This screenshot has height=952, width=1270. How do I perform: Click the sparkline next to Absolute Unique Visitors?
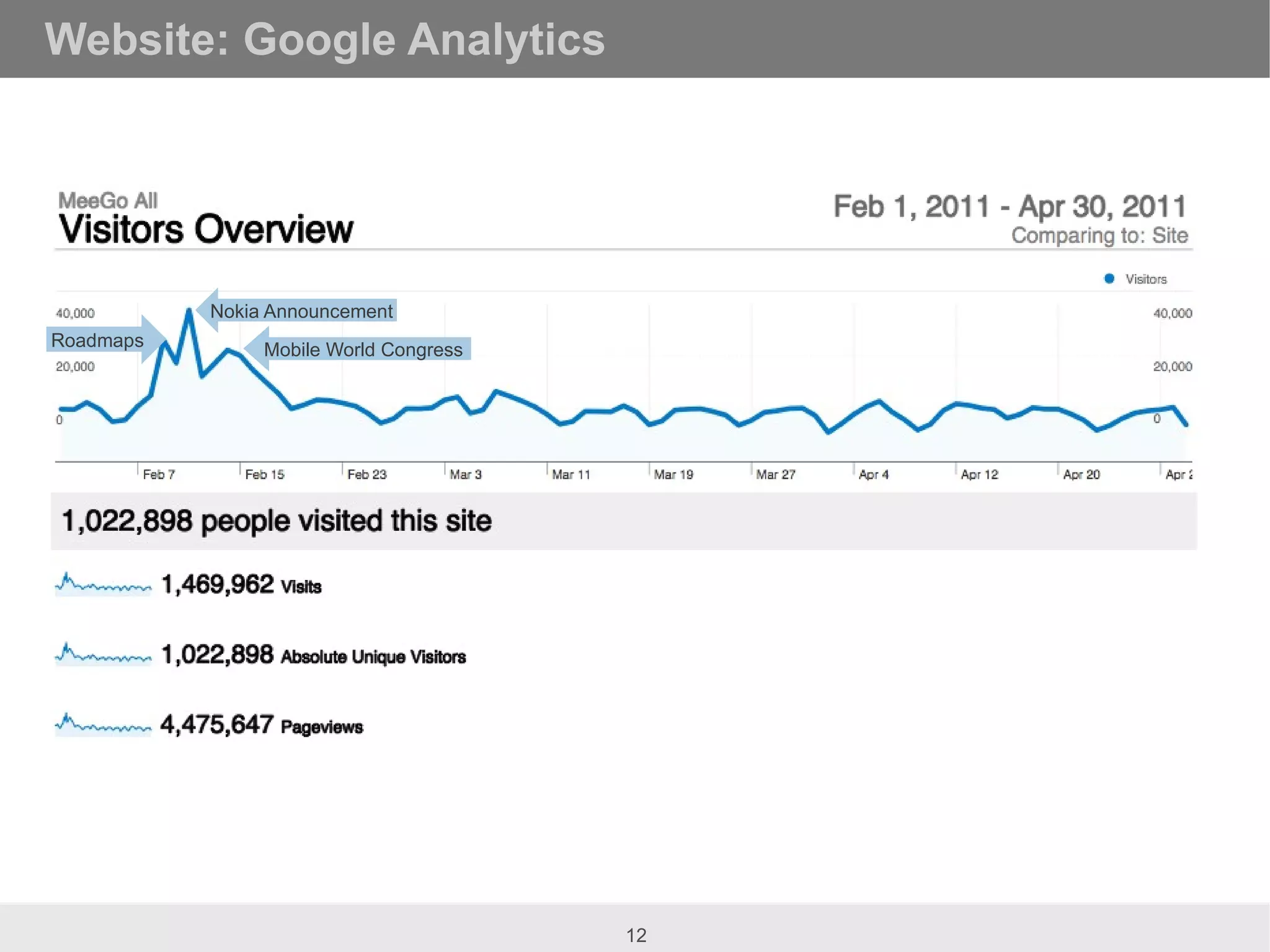pos(103,654)
